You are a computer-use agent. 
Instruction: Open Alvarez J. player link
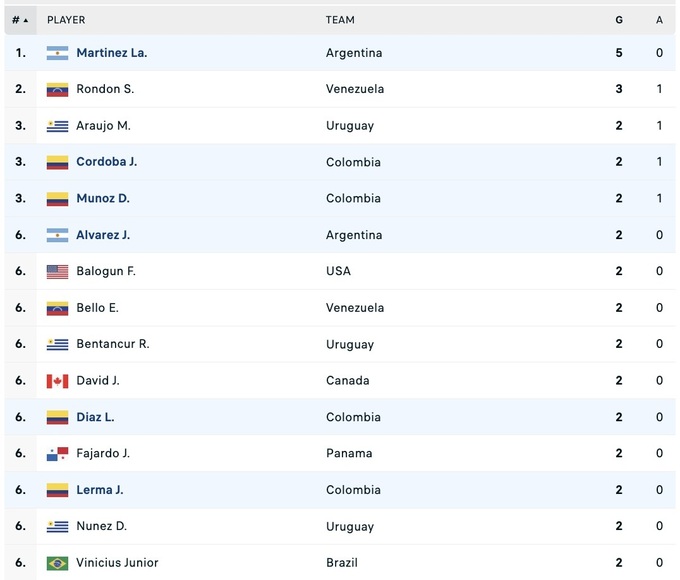coord(103,235)
